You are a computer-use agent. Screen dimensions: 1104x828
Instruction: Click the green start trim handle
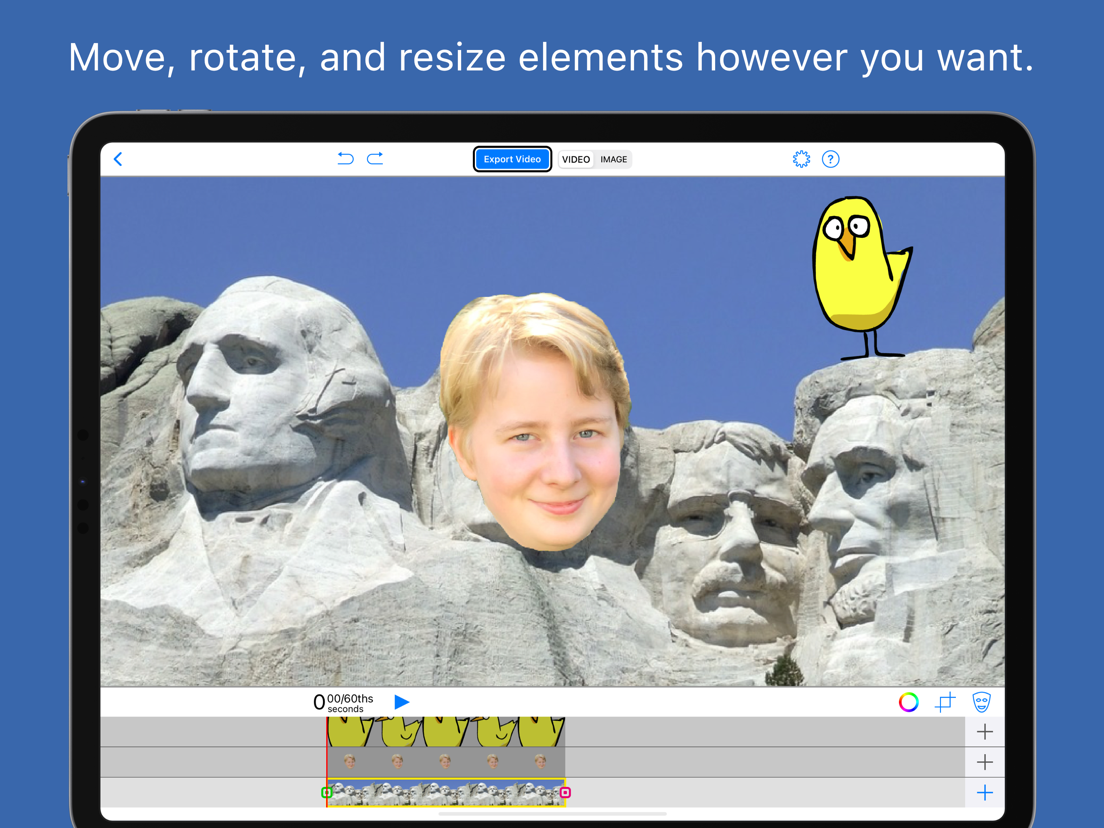pos(327,793)
